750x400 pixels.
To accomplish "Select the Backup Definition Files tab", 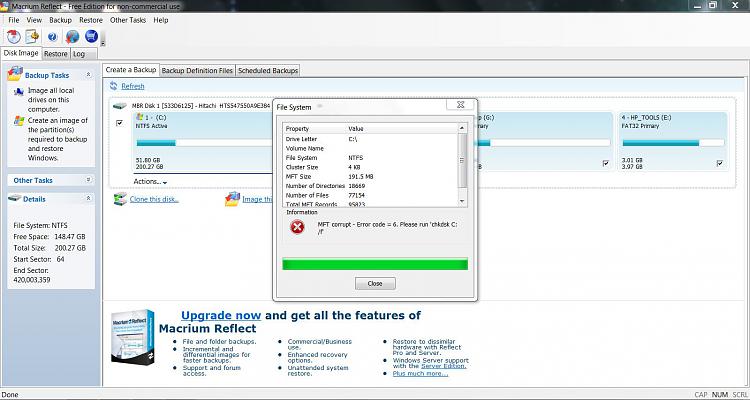I will (197, 71).
